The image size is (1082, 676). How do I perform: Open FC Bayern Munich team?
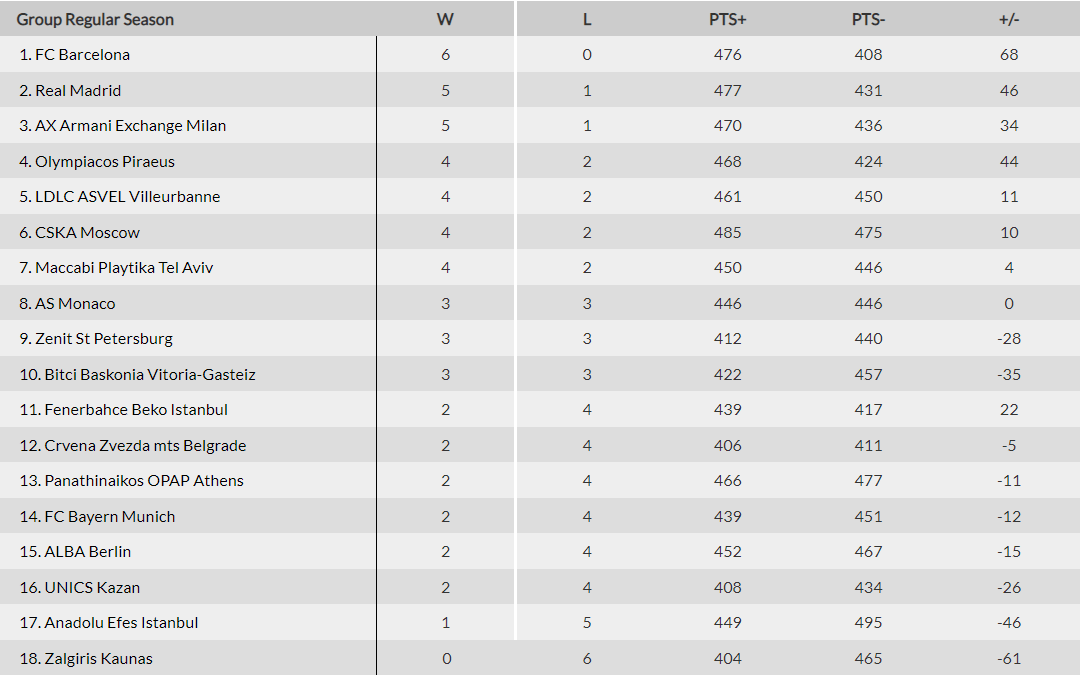109,517
